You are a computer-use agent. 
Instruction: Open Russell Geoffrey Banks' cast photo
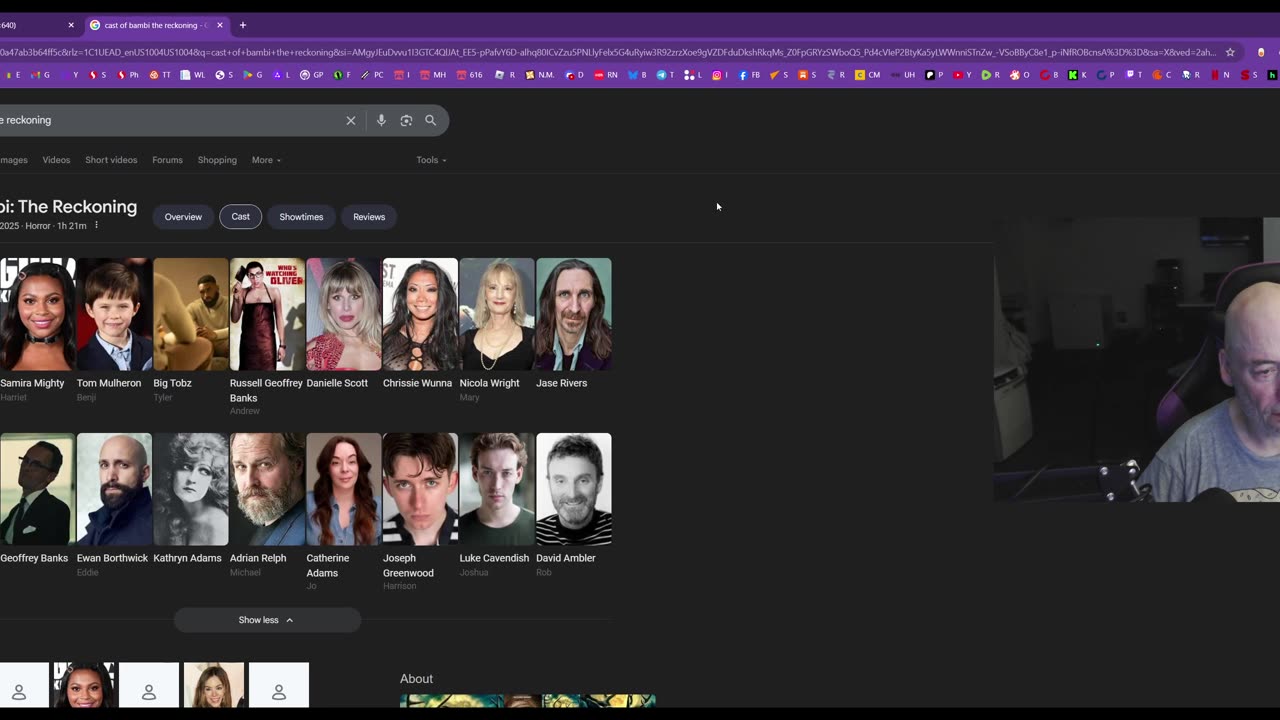point(267,314)
